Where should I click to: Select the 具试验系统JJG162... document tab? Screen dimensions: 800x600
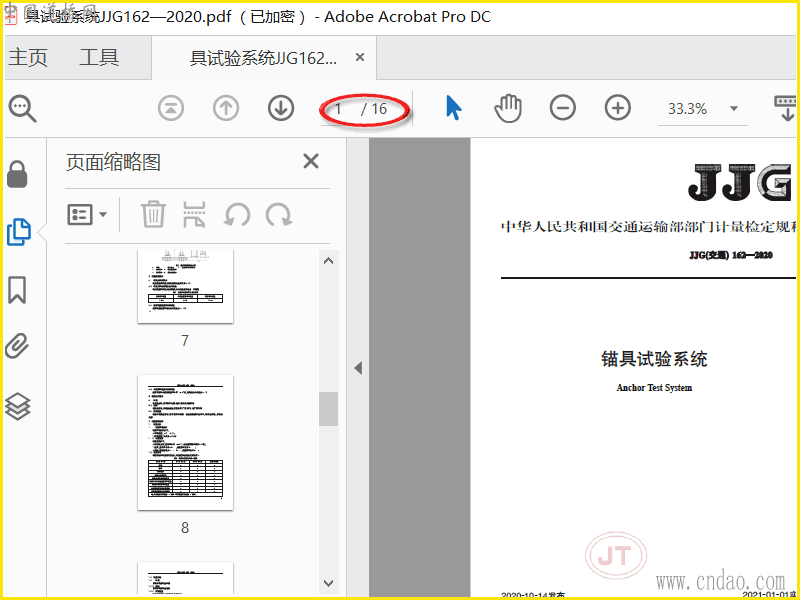(263, 58)
